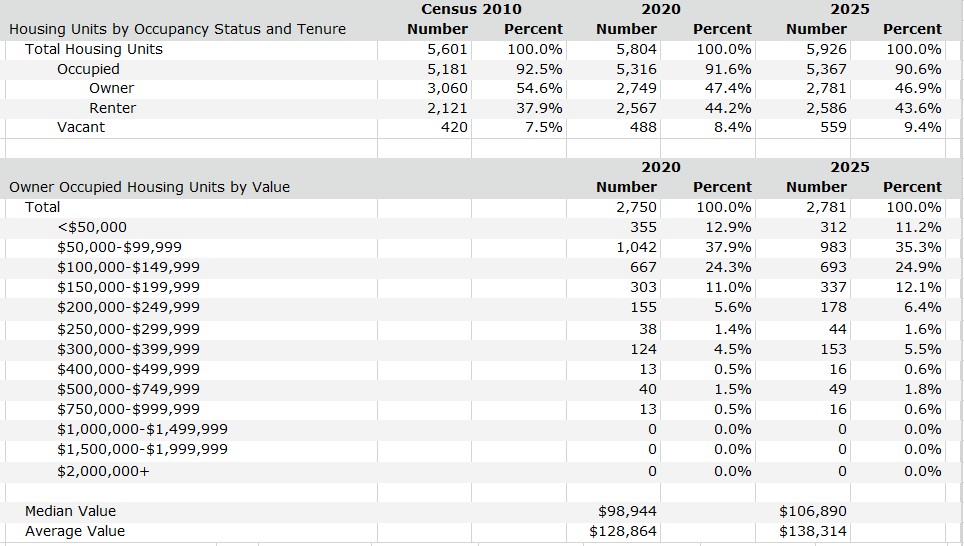
Task: Click the Median Value label
Action: pos(70,511)
